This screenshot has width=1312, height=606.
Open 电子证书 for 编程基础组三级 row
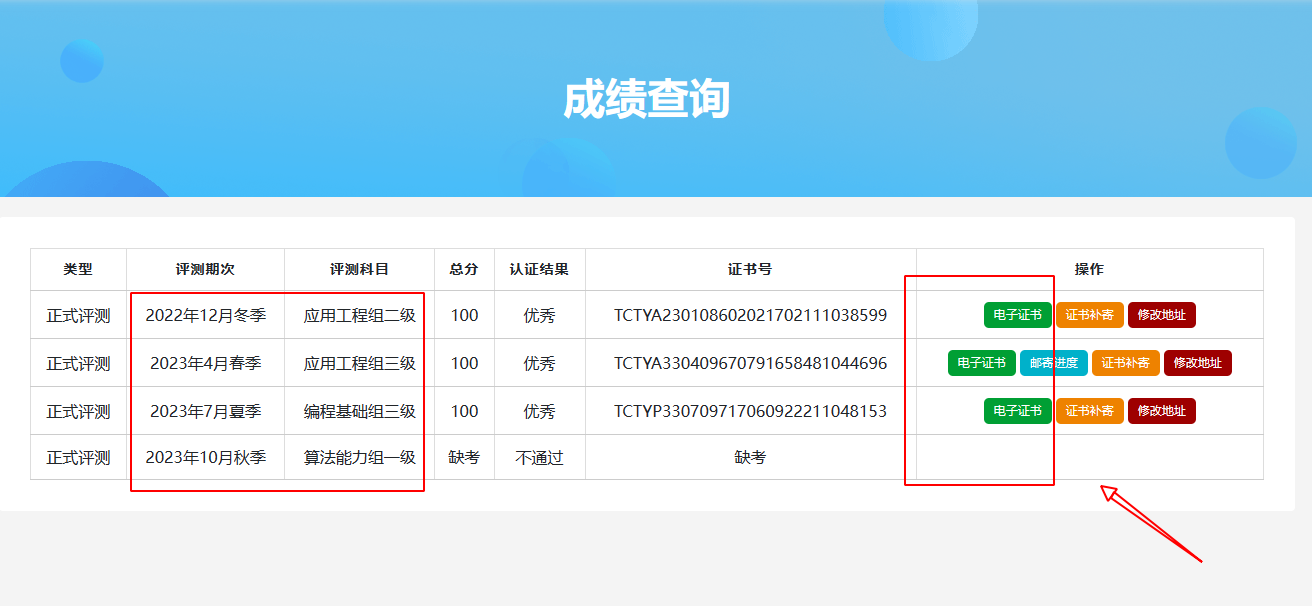tap(1018, 411)
